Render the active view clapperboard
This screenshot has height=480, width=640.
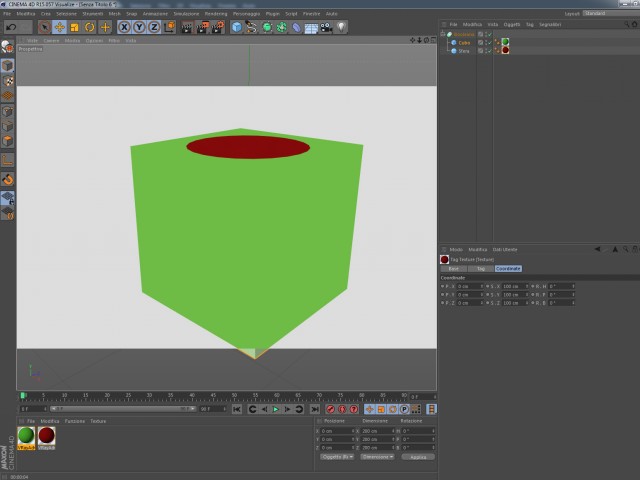(187, 27)
